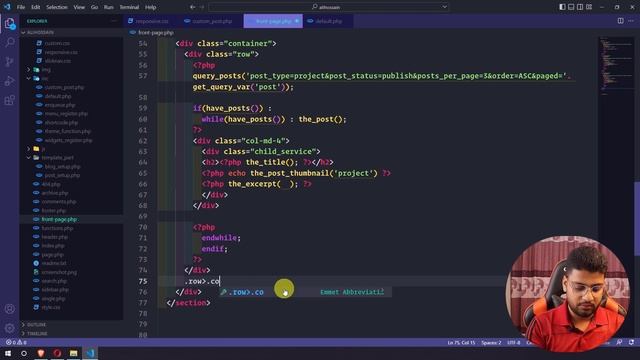This screenshot has height=360, width=640.
Task: Go back with the navigation arrow
Action: (192, 7)
